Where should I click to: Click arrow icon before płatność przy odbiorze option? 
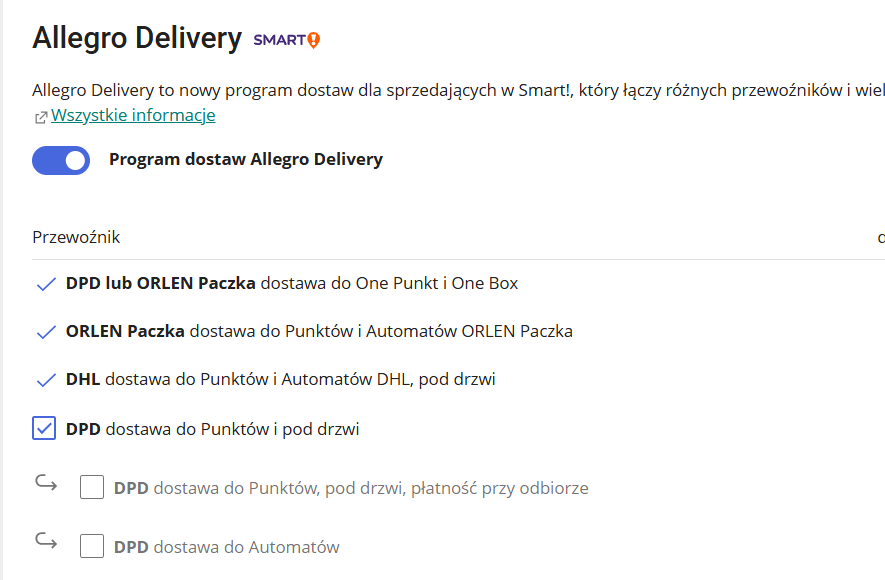[x=45, y=484]
